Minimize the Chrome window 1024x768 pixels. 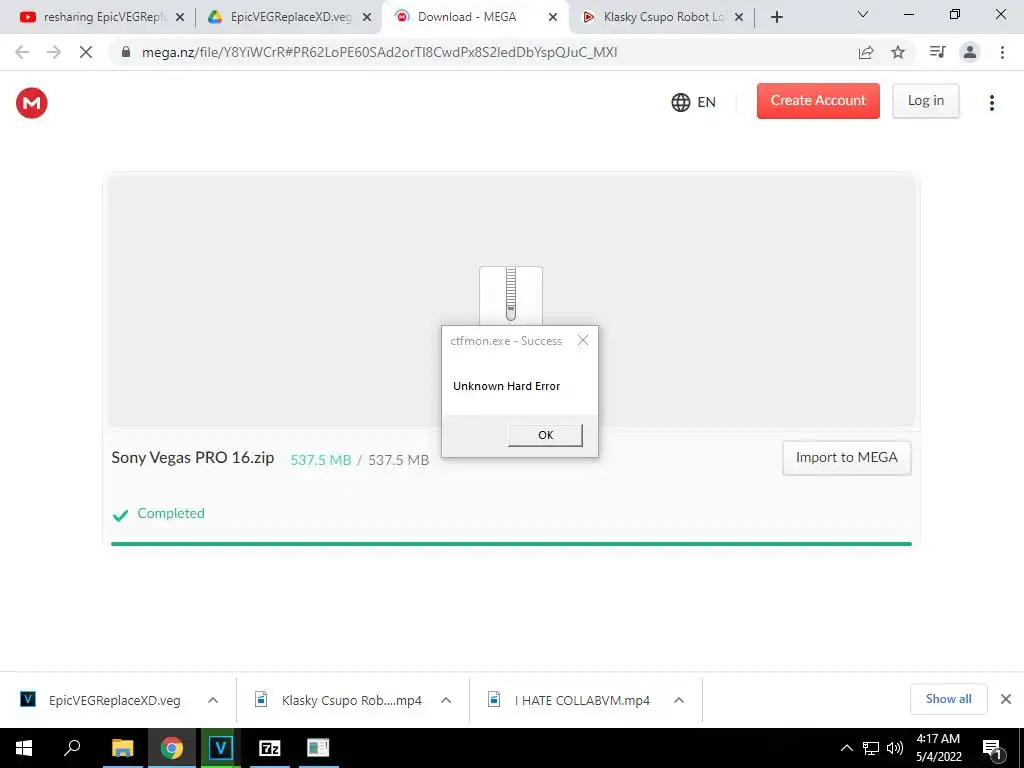click(908, 14)
